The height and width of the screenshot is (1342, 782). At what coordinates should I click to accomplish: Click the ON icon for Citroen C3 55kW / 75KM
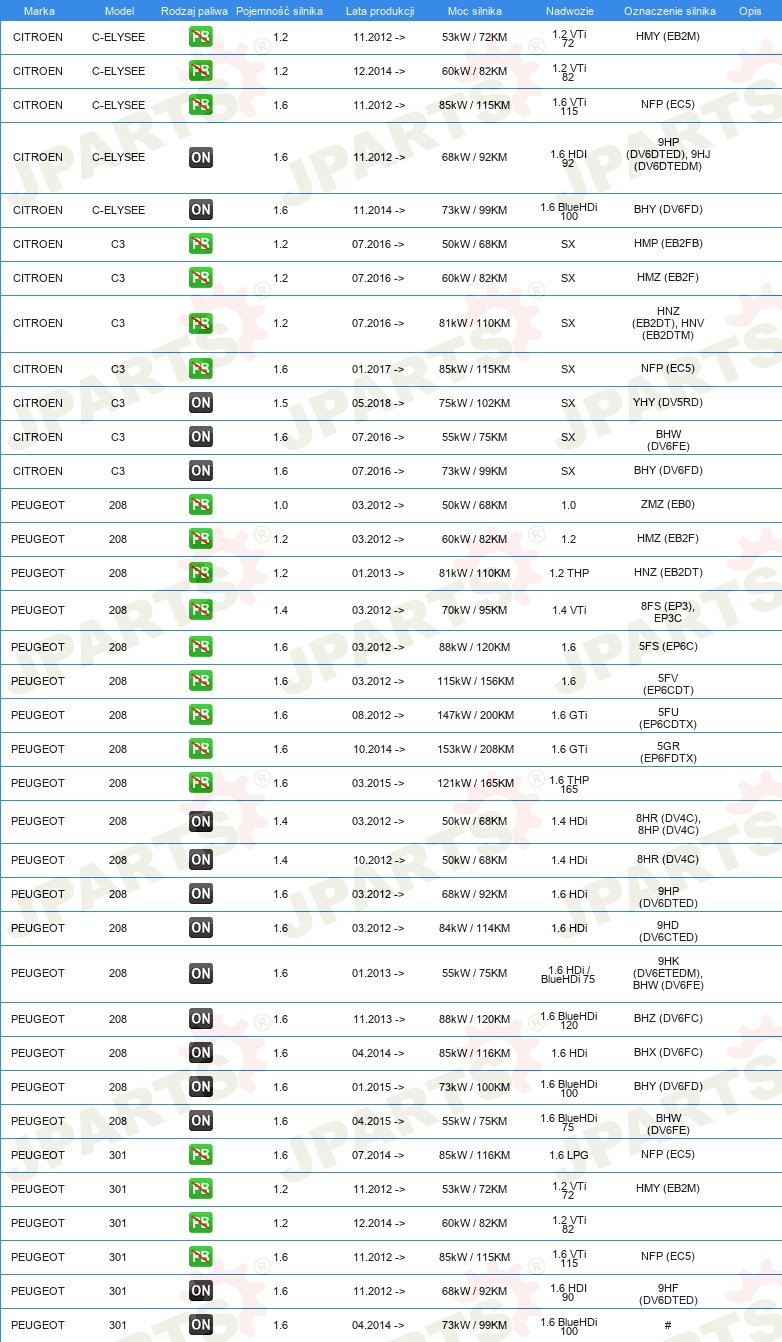201,437
